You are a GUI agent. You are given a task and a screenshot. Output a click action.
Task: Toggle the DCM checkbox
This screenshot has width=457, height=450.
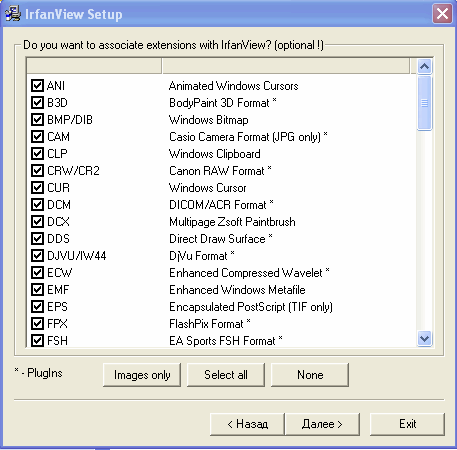pos(37,205)
